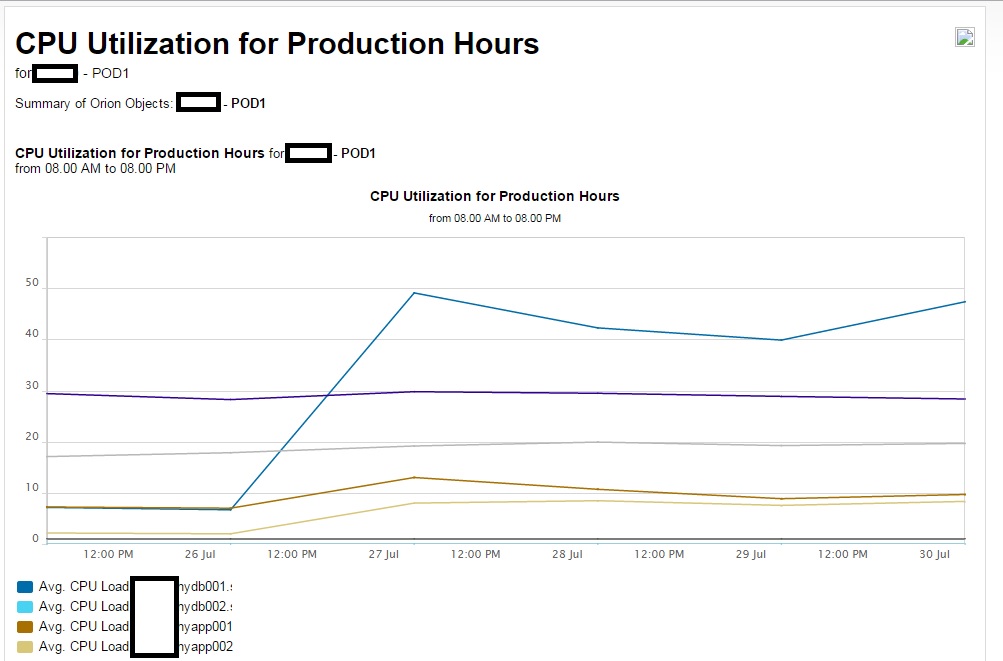Click the 29 Jul x-axis label
The image size is (1003, 661).
click(751, 554)
